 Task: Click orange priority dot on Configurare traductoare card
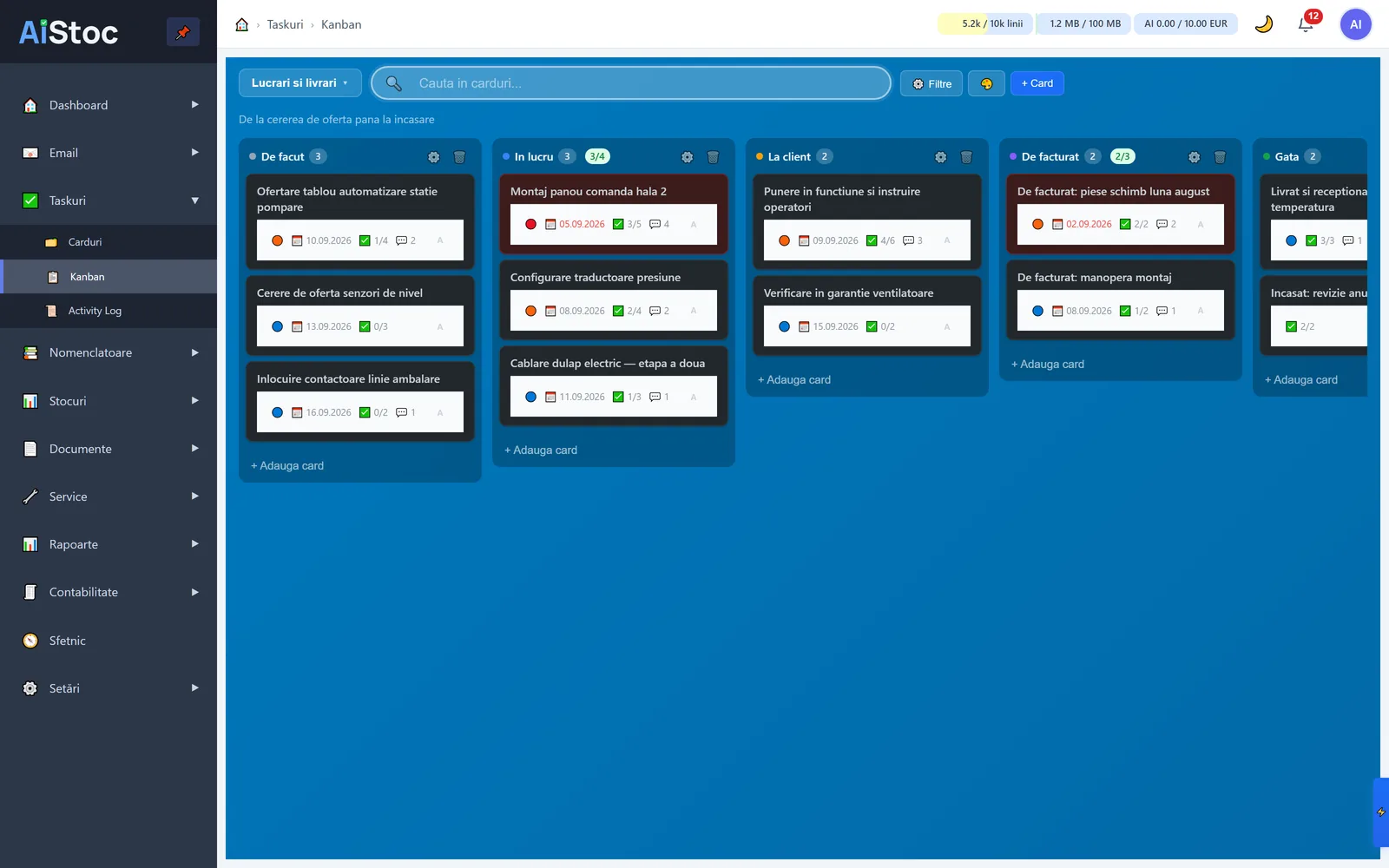pyautogui.click(x=530, y=311)
